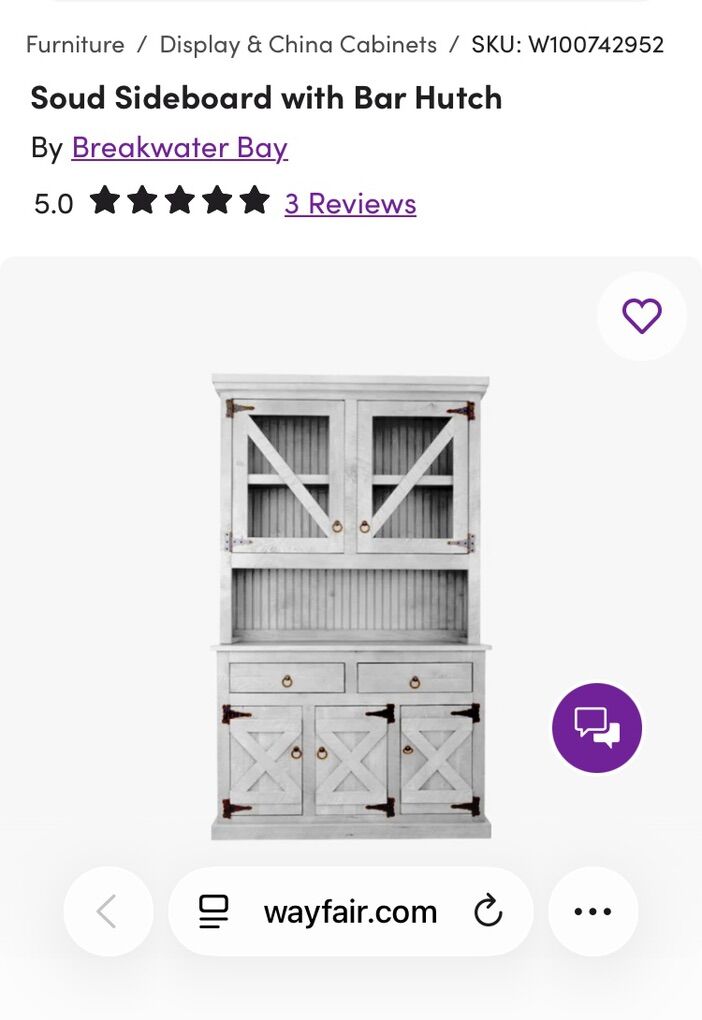The width and height of the screenshot is (702, 1020).
Task: Open the three-dot more options menu
Action: pos(593,911)
